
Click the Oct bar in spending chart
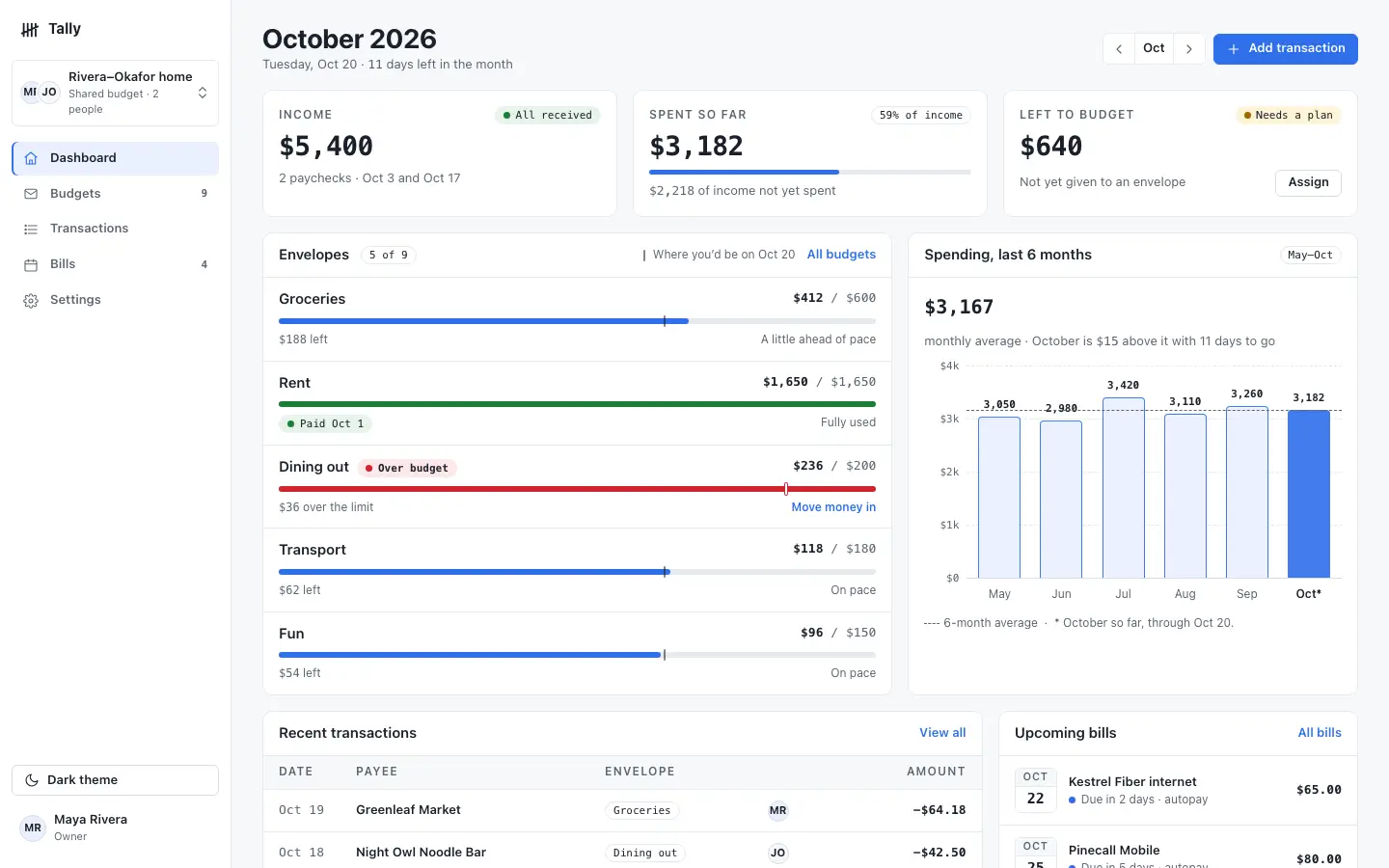(1308, 494)
